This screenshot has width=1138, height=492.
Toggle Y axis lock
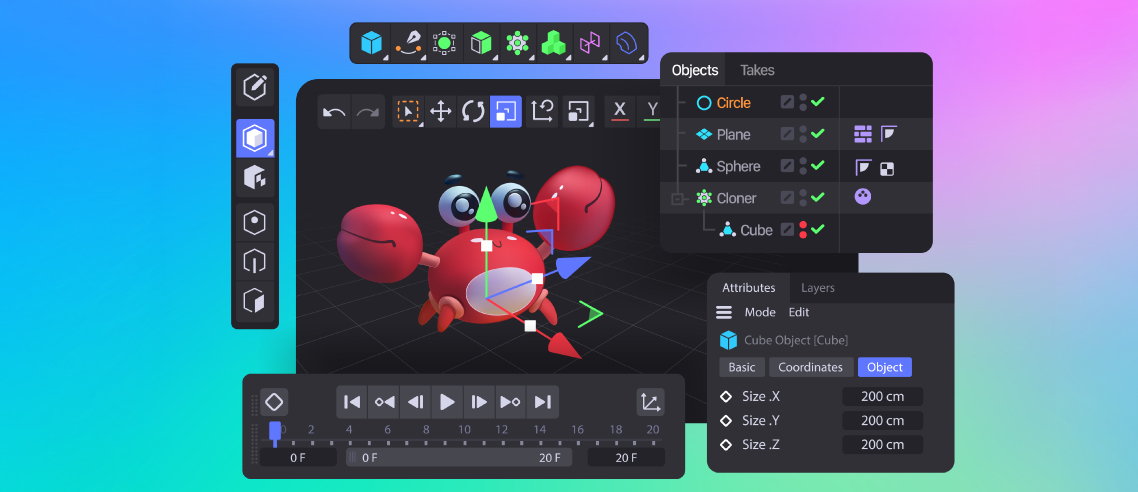click(x=652, y=112)
